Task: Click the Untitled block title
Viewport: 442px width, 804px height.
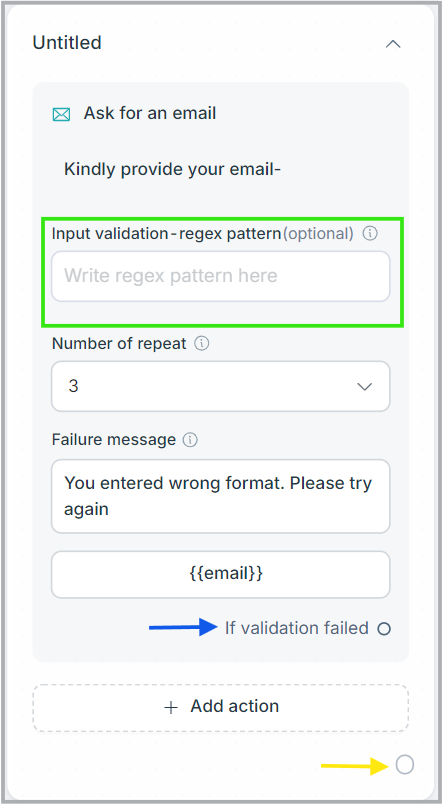Action: pyautogui.click(x=67, y=43)
